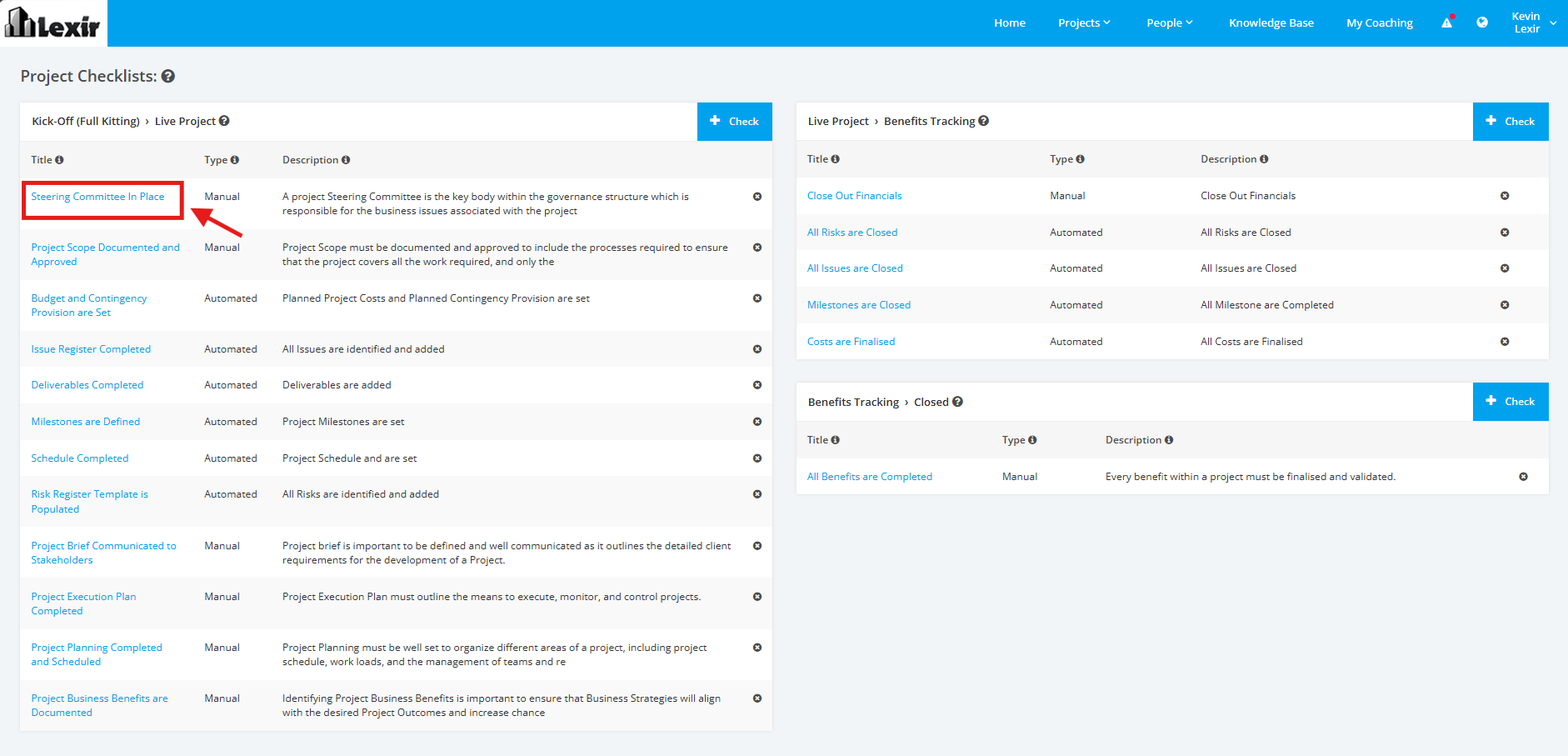Open the Deliverables Completed link
Viewport: 1568px width, 756px height.
87,385
